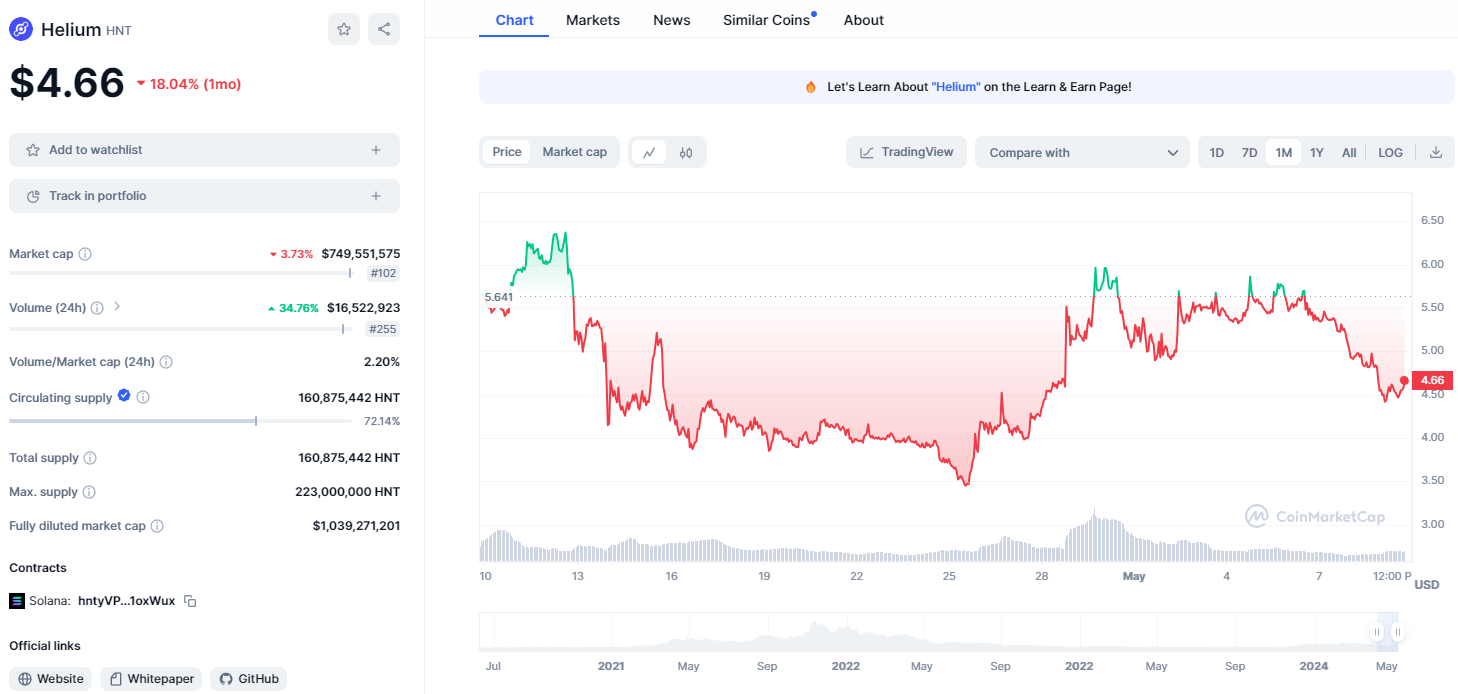Expand Volume (24h) details chevron
1458x694 pixels.
(x=117, y=307)
